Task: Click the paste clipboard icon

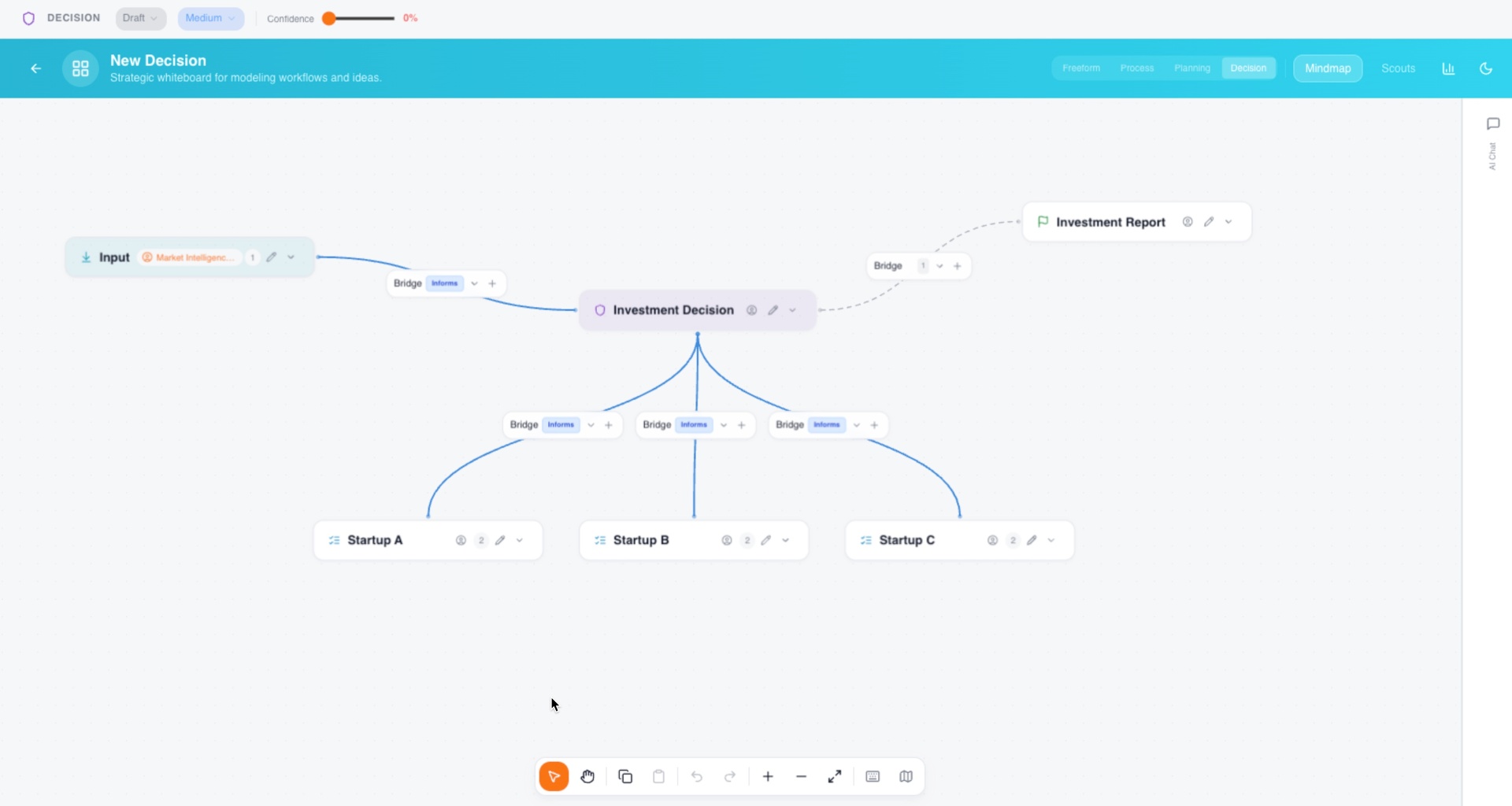Action: pyautogui.click(x=659, y=777)
